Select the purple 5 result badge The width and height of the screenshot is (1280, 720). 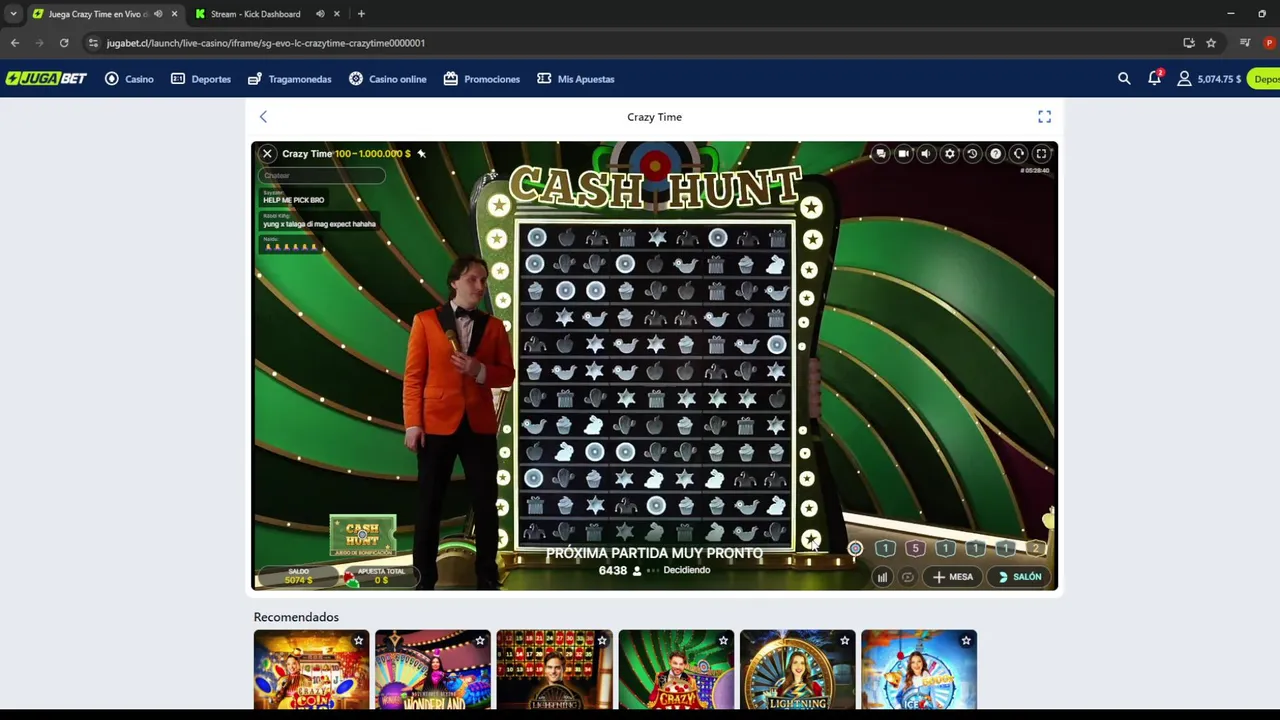point(915,548)
